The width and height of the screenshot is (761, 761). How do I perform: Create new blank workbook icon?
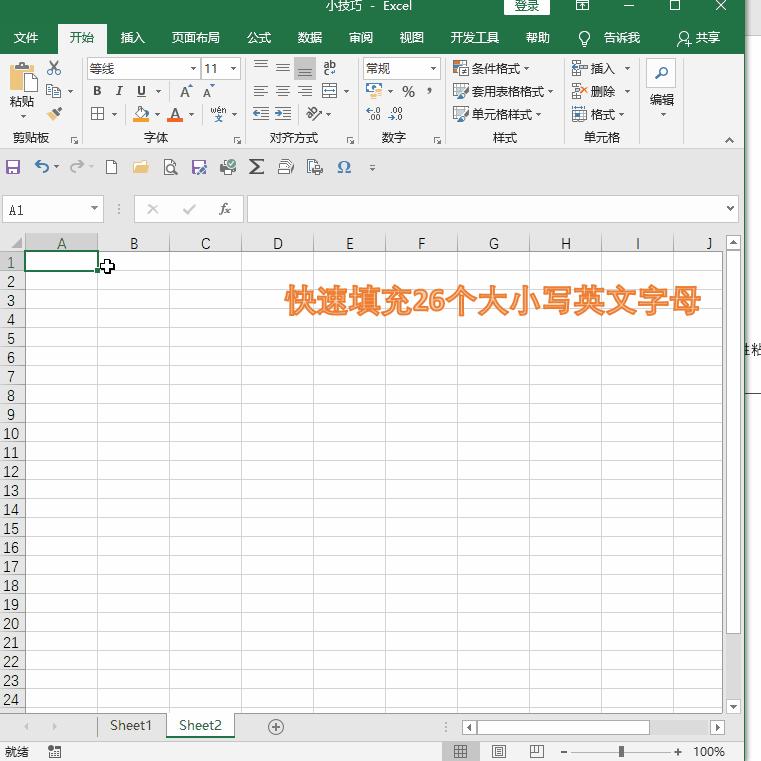112,167
